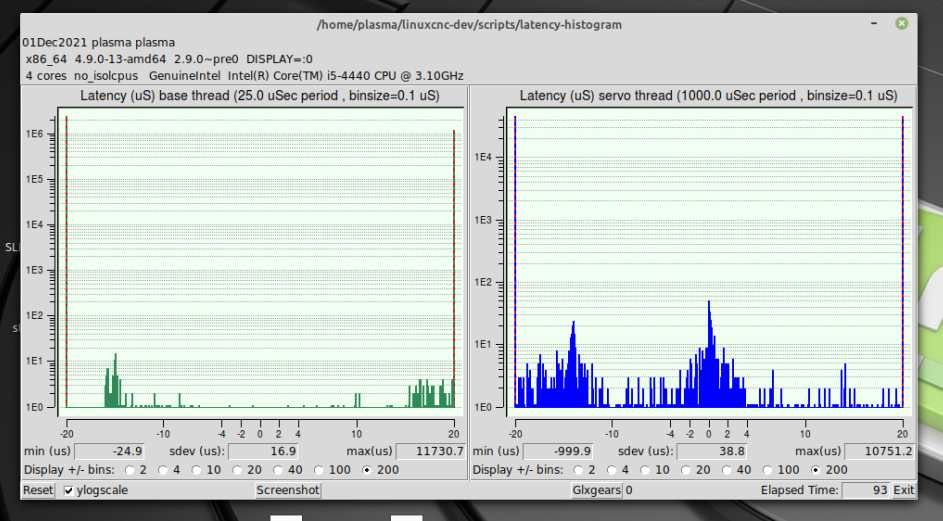Viewport: 943px width, 521px height.
Task: Click servo thread min value -999.9
Action: (558, 451)
